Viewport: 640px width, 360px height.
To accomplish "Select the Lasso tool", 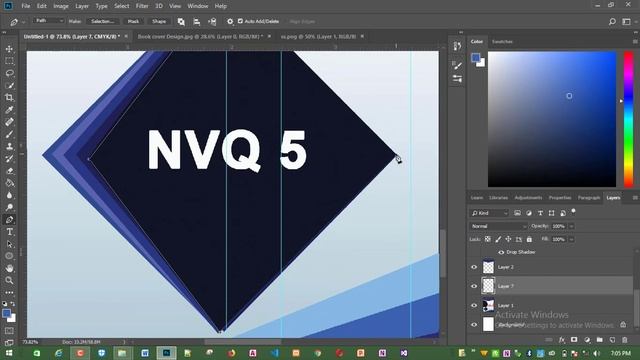I will (9, 73).
